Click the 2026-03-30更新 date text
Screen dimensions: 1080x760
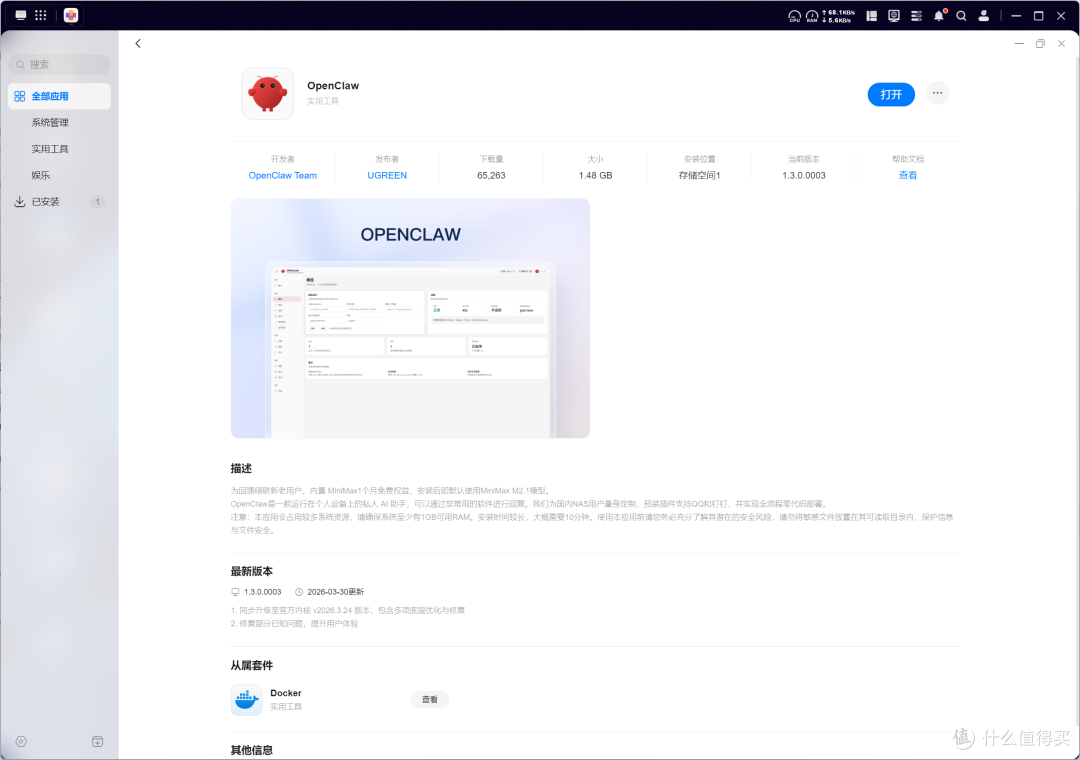point(335,592)
